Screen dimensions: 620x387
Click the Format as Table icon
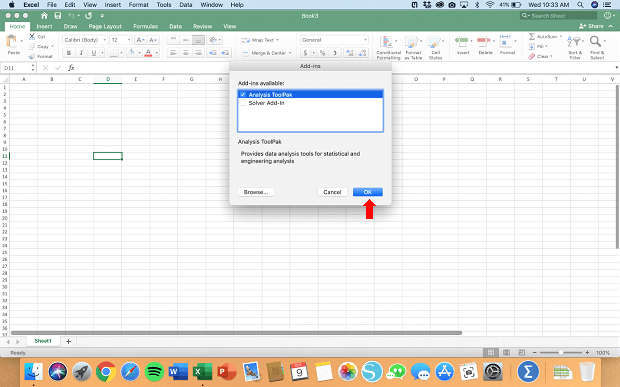(x=412, y=42)
